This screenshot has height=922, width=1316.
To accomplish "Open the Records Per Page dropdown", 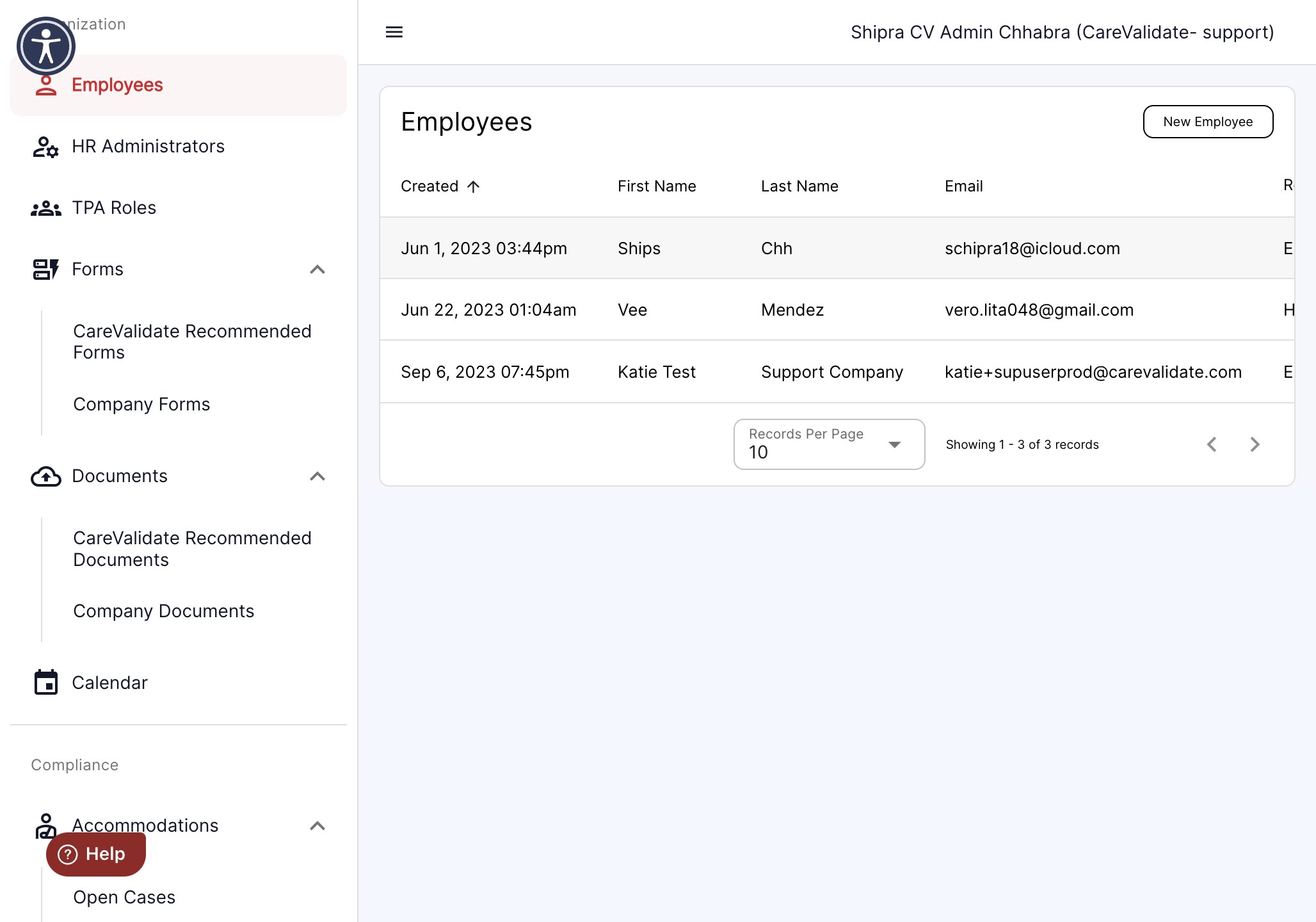I will point(829,444).
